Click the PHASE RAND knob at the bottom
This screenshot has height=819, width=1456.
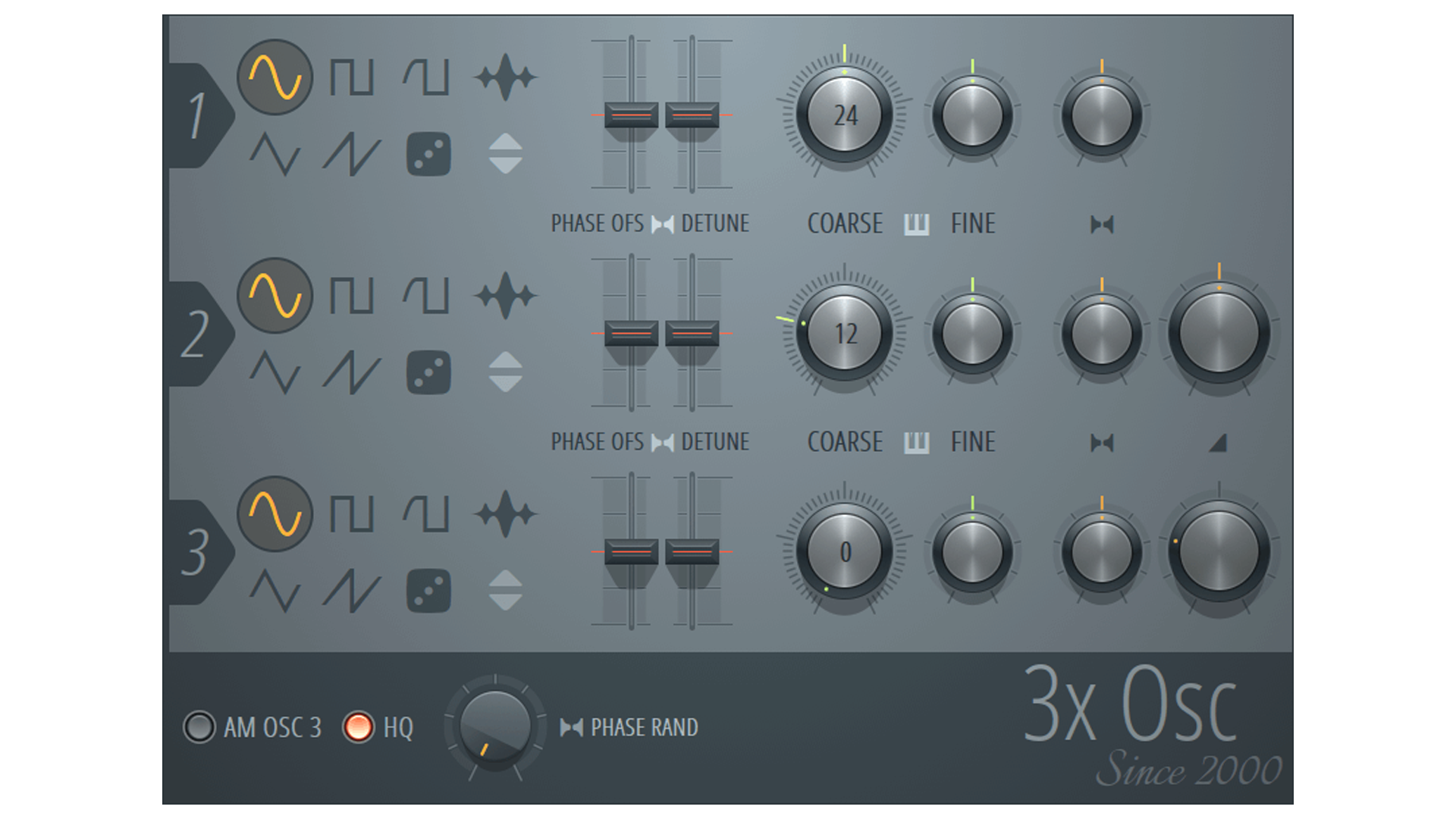[494, 728]
